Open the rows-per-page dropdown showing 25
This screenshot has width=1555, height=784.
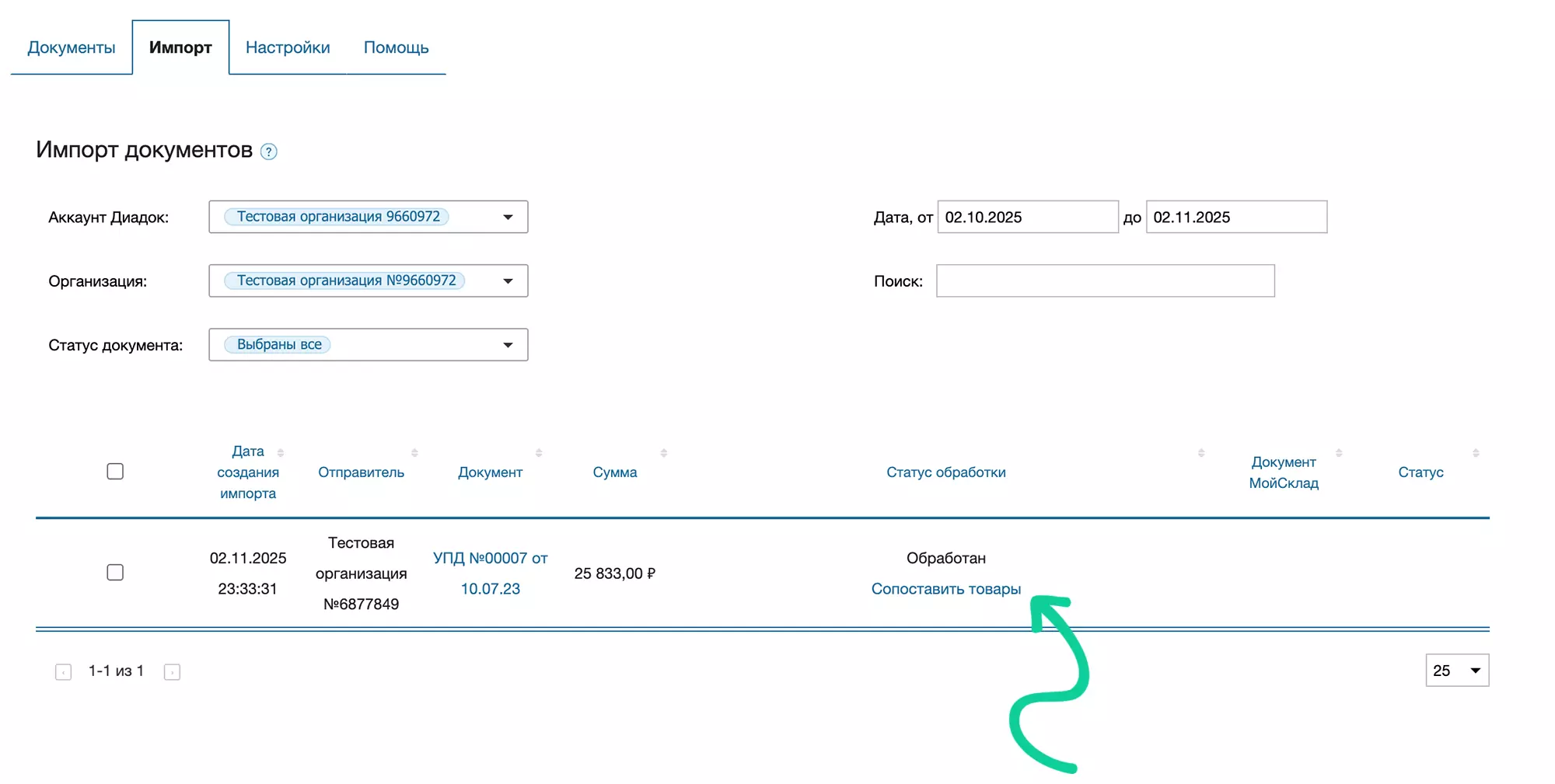[x=1457, y=671]
